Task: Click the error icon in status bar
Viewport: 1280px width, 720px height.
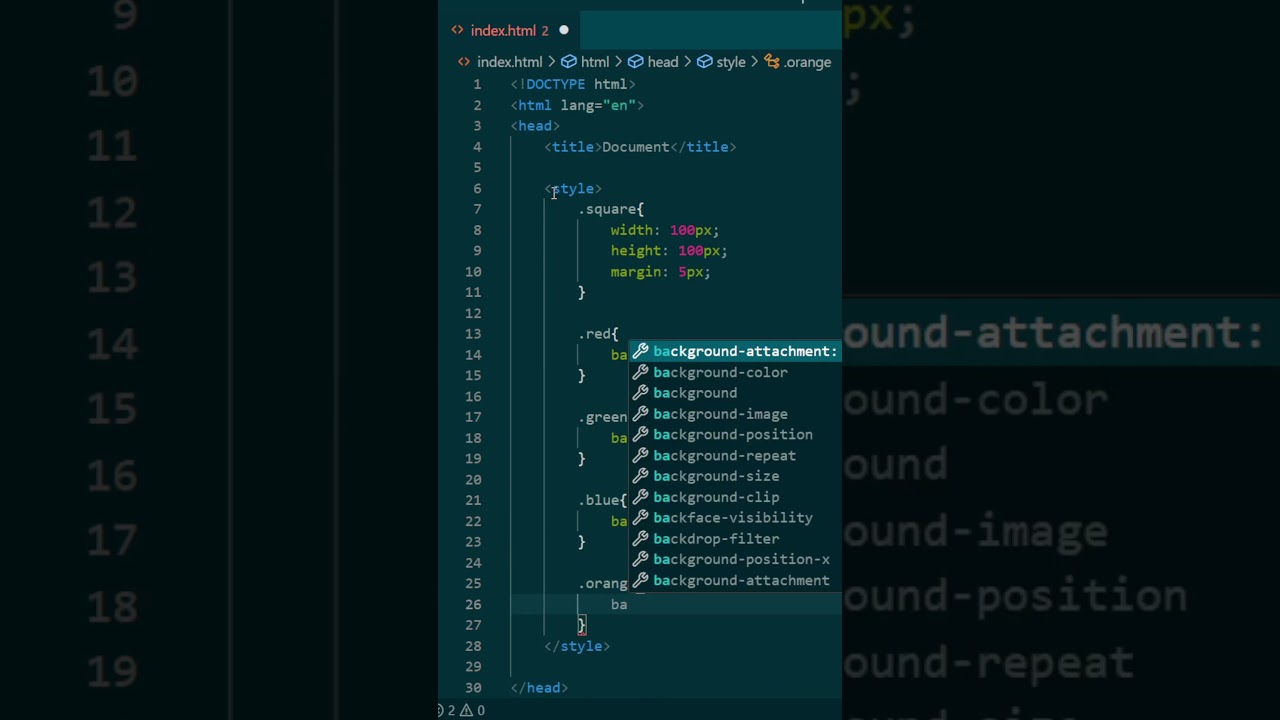Action: (x=440, y=710)
